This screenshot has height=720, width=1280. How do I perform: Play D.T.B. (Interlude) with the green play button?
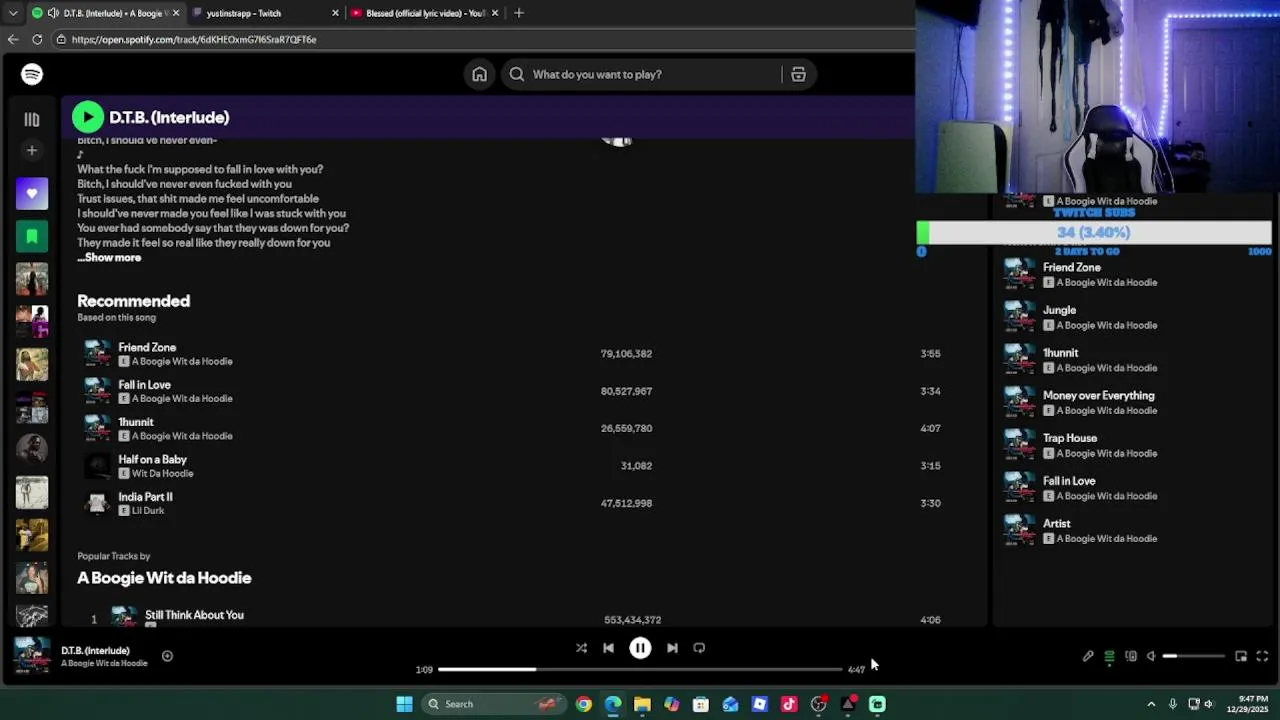pos(88,117)
